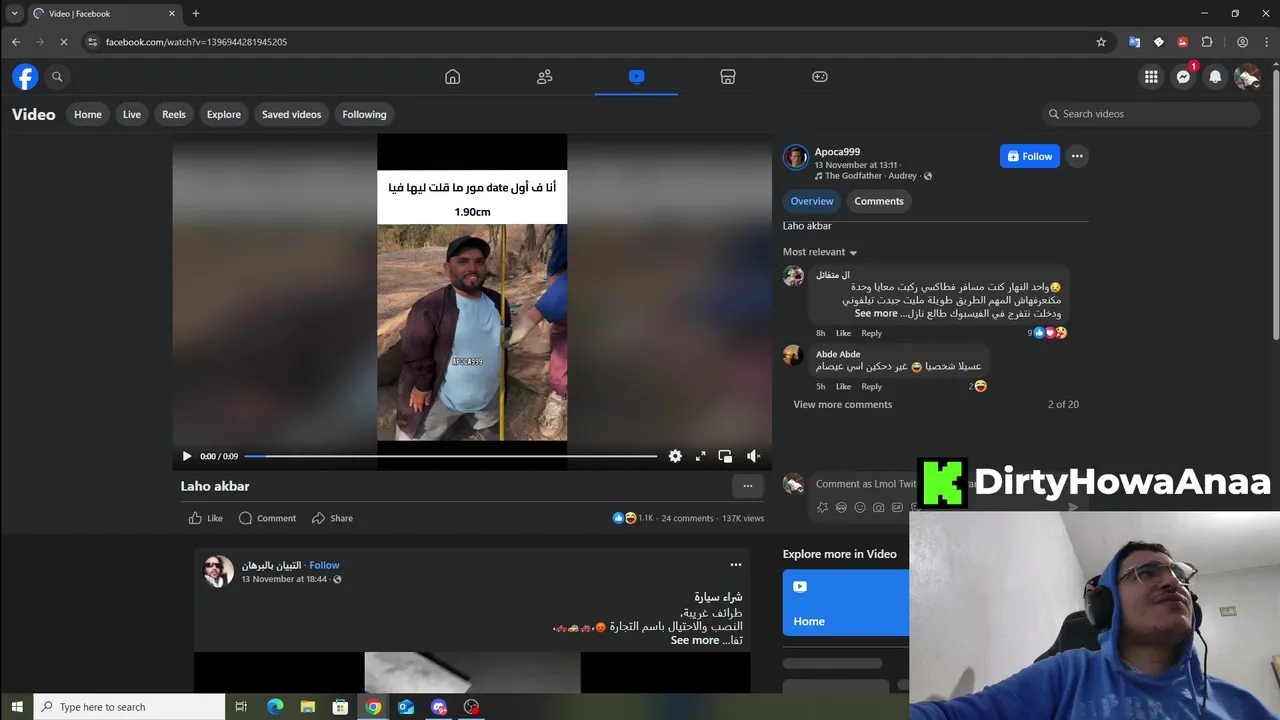Open Apoca999 post options menu
The image size is (1280, 720).
pyautogui.click(x=1077, y=156)
